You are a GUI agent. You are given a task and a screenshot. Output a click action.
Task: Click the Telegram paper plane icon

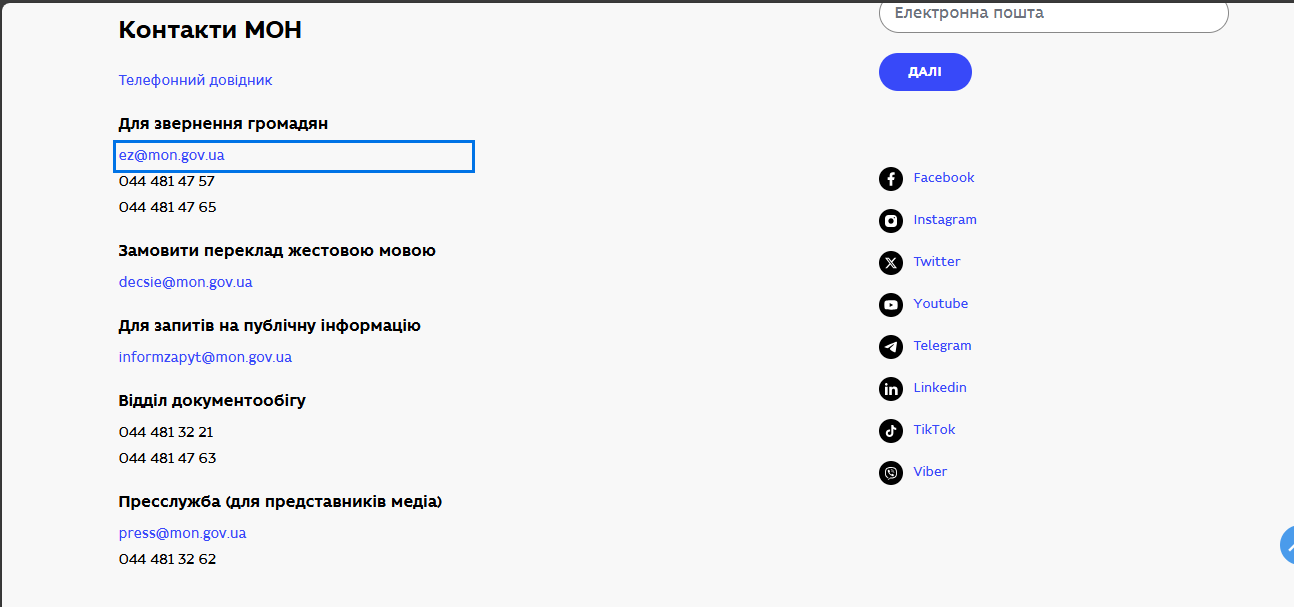coord(890,347)
